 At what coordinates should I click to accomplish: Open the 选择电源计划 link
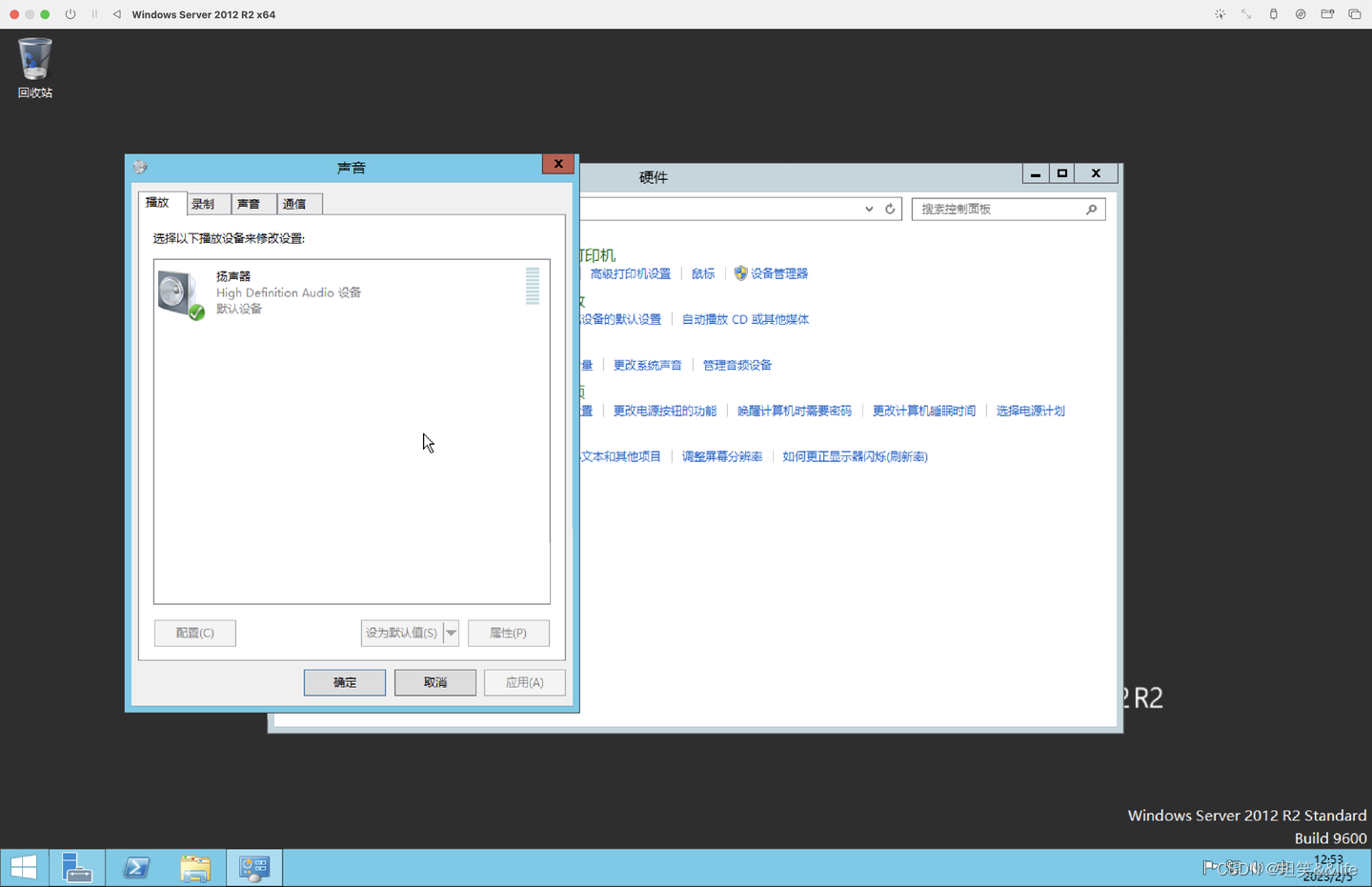[x=1031, y=411]
